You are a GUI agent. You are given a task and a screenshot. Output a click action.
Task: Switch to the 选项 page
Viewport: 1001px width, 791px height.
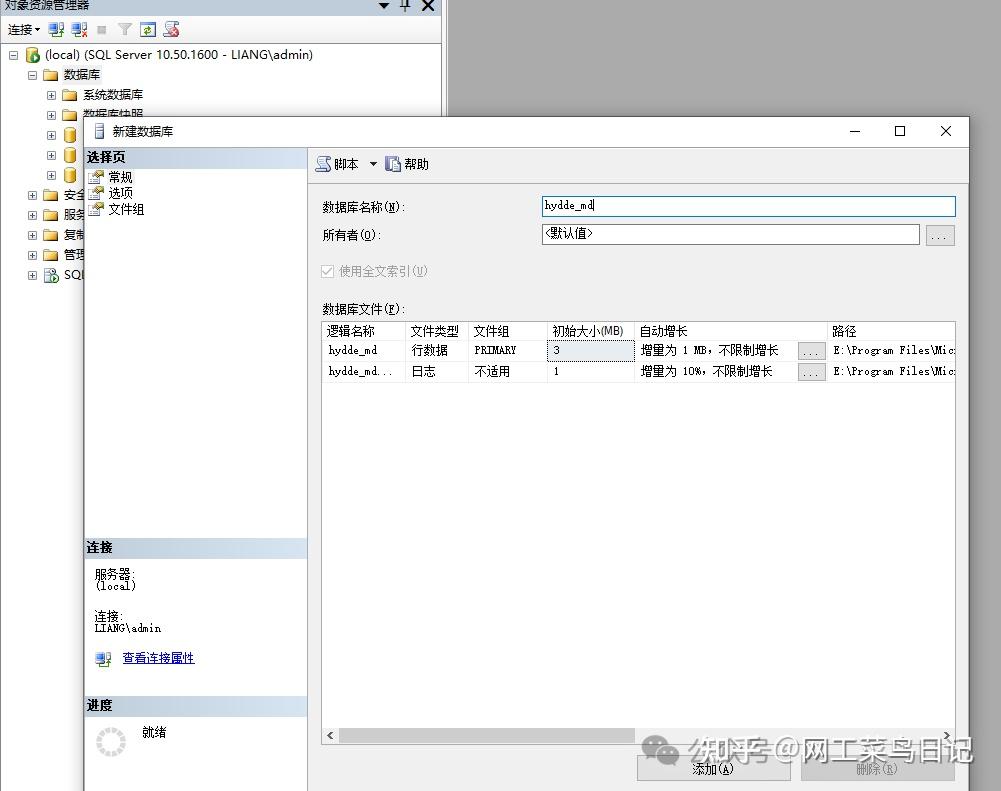point(119,192)
